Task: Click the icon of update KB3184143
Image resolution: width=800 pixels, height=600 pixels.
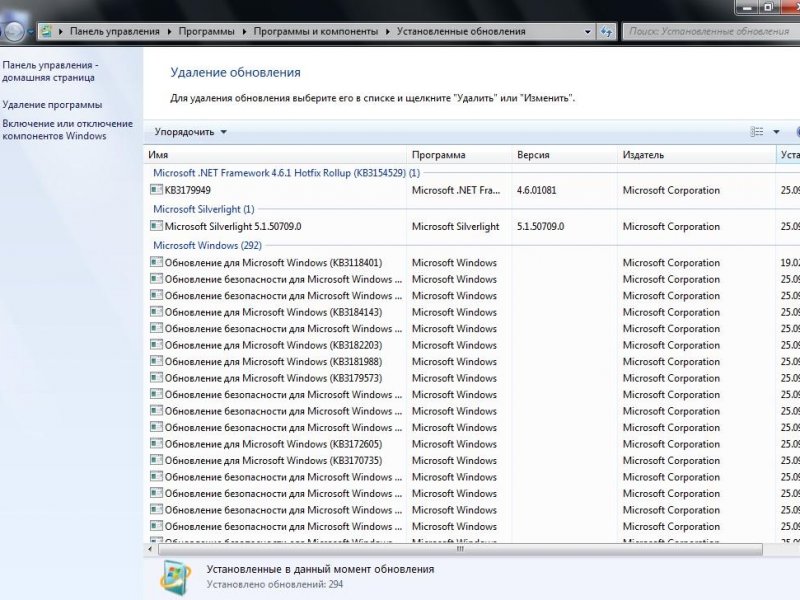Action: click(x=156, y=312)
